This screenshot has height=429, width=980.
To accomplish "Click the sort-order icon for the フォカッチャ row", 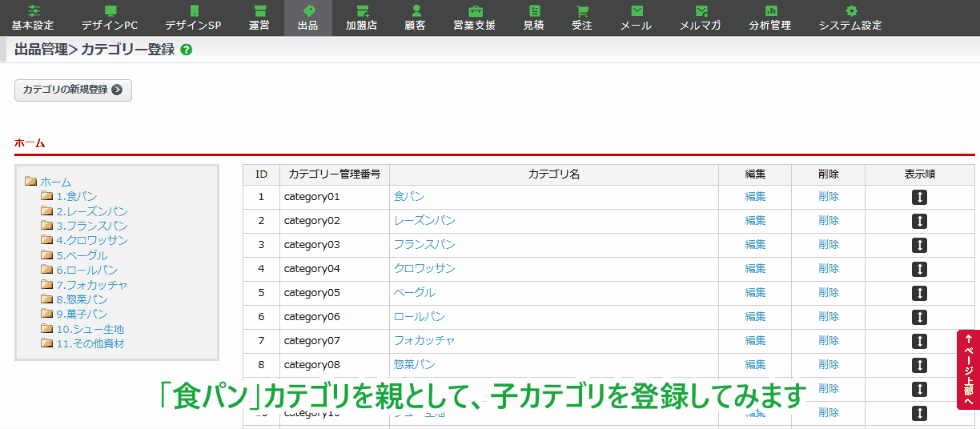I will click(x=919, y=341).
